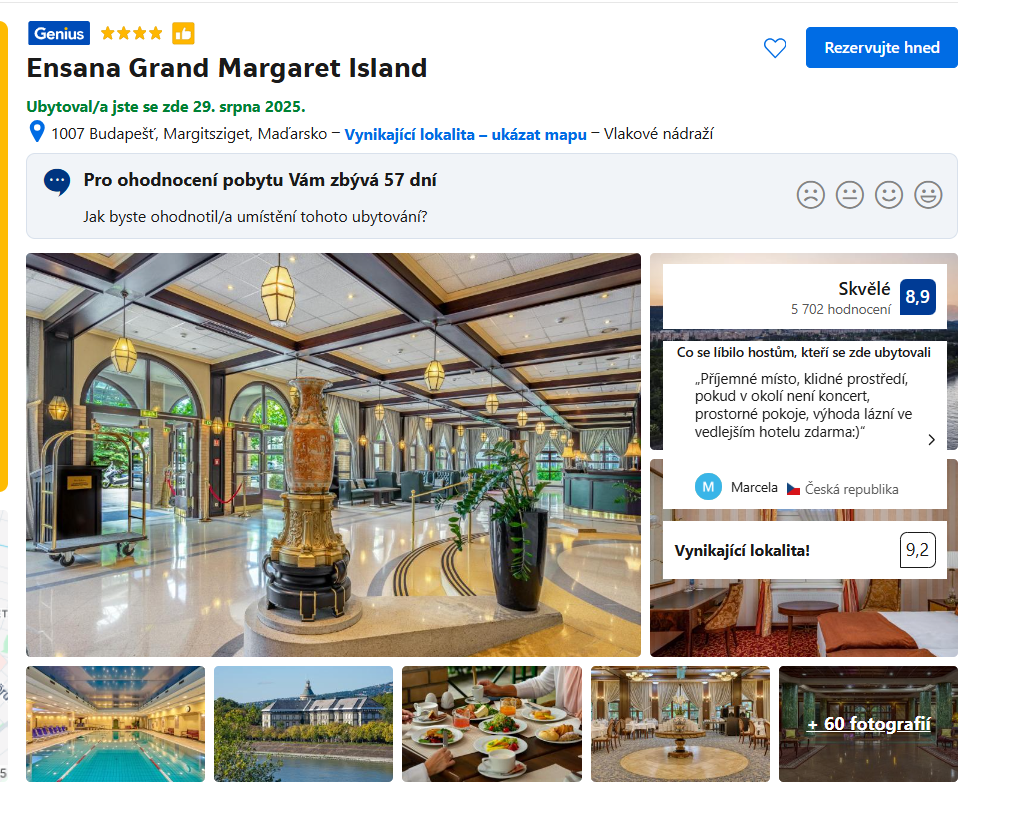Pick the neutral face rating
This screenshot has height=817, width=1018.
click(849, 194)
